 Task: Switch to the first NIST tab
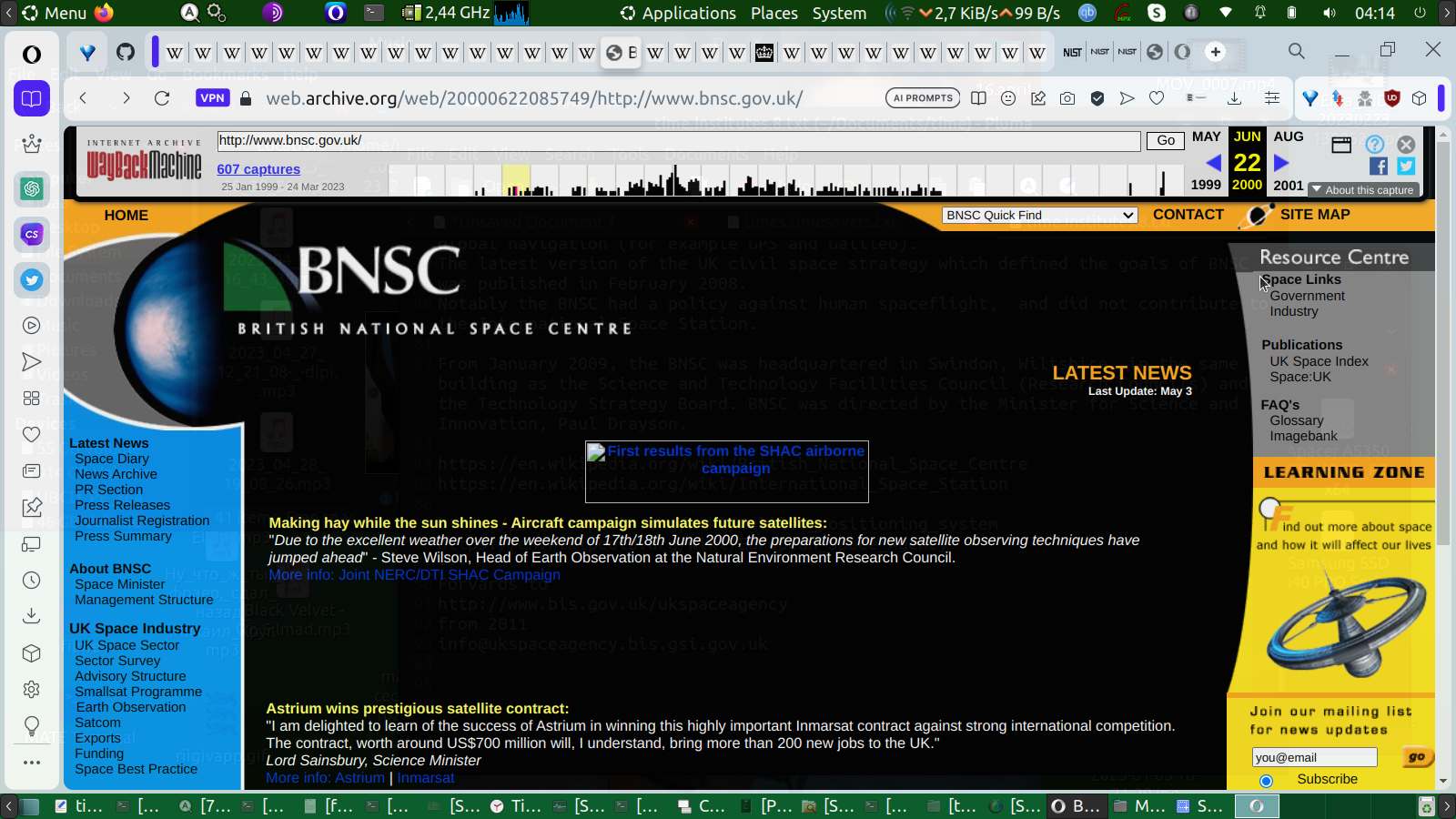click(x=1073, y=52)
